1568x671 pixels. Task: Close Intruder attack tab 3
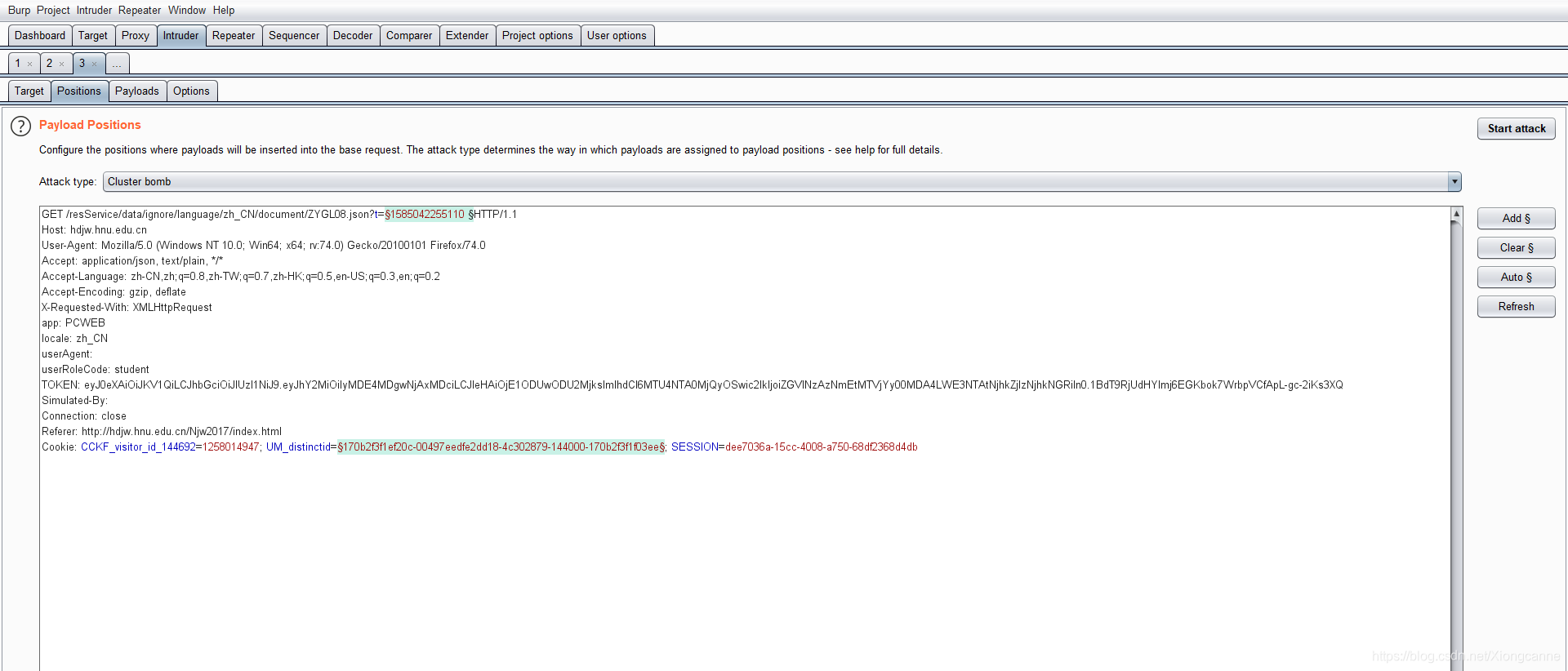(95, 64)
